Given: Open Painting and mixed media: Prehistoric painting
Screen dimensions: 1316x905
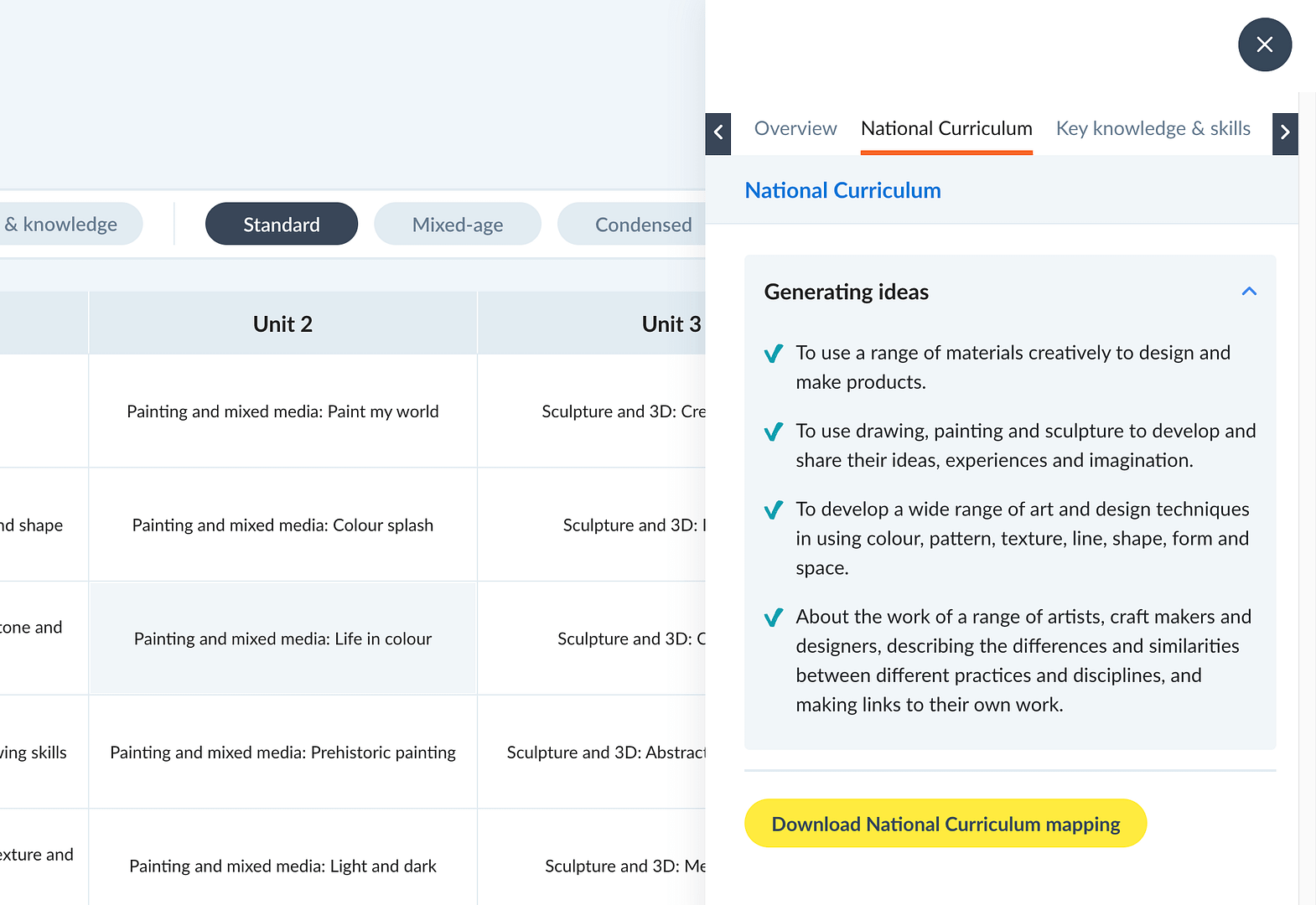Looking at the screenshot, I should click(x=282, y=752).
